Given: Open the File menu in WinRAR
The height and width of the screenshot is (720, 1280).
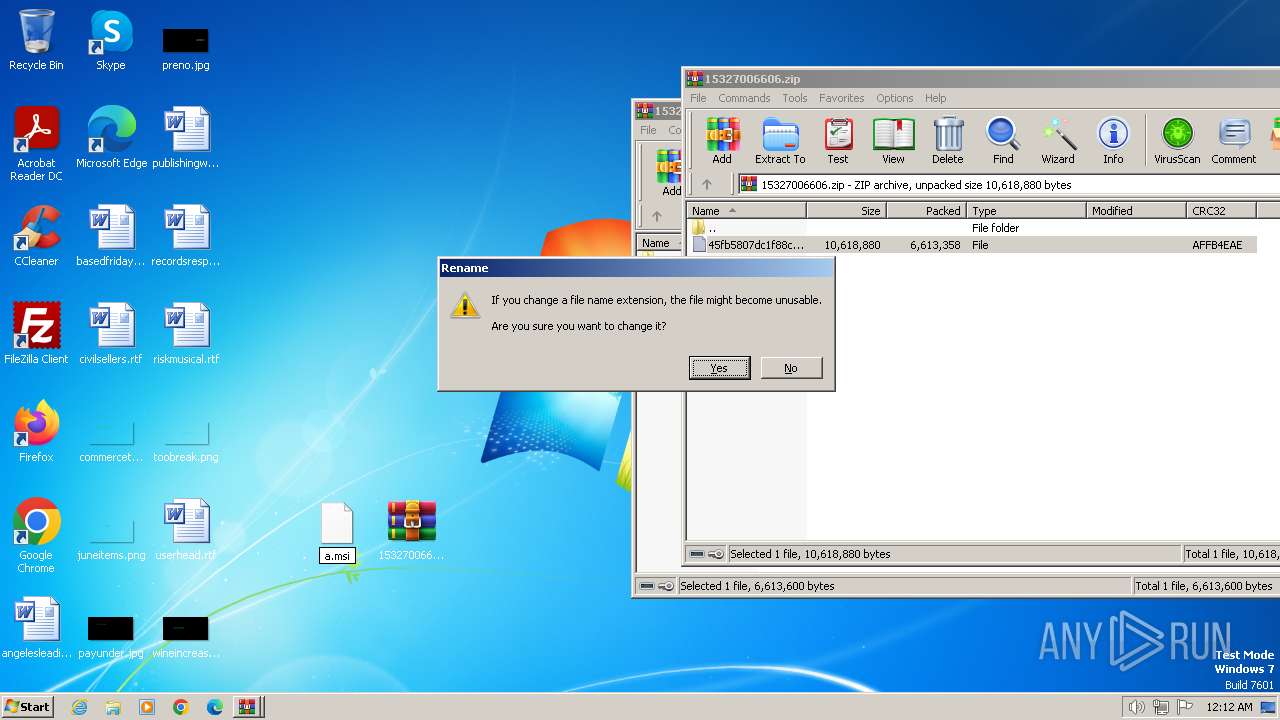Looking at the screenshot, I should pos(698,98).
